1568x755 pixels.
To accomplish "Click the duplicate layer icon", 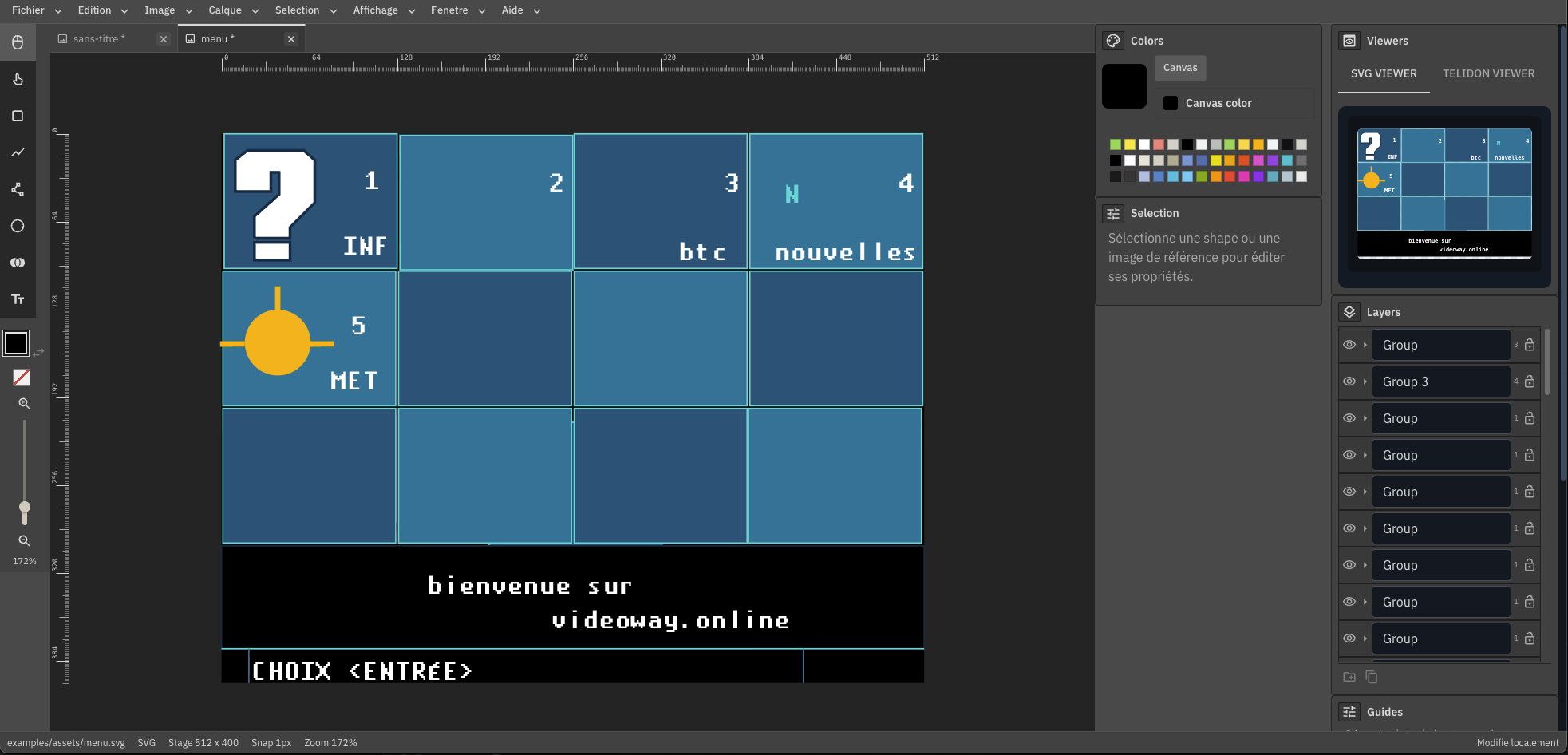I will 1372,677.
